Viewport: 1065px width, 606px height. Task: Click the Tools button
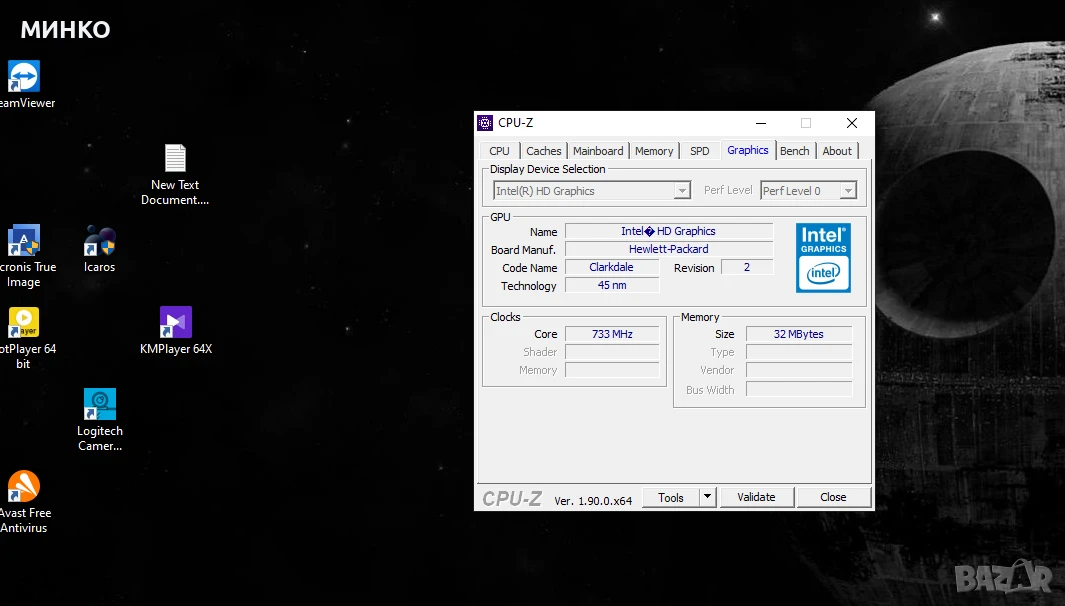[x=670, y=497]
